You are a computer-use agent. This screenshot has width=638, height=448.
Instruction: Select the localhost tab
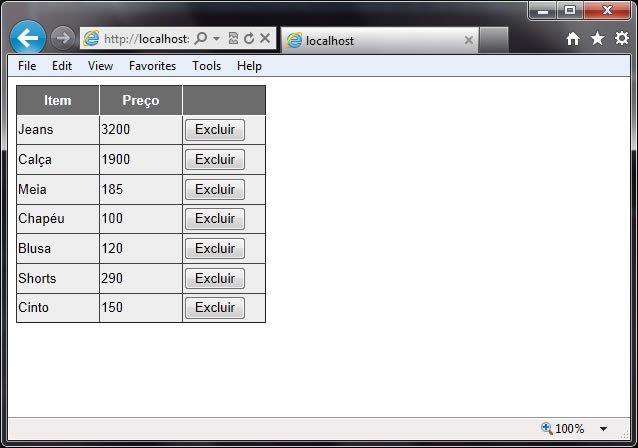click(379, 40)
